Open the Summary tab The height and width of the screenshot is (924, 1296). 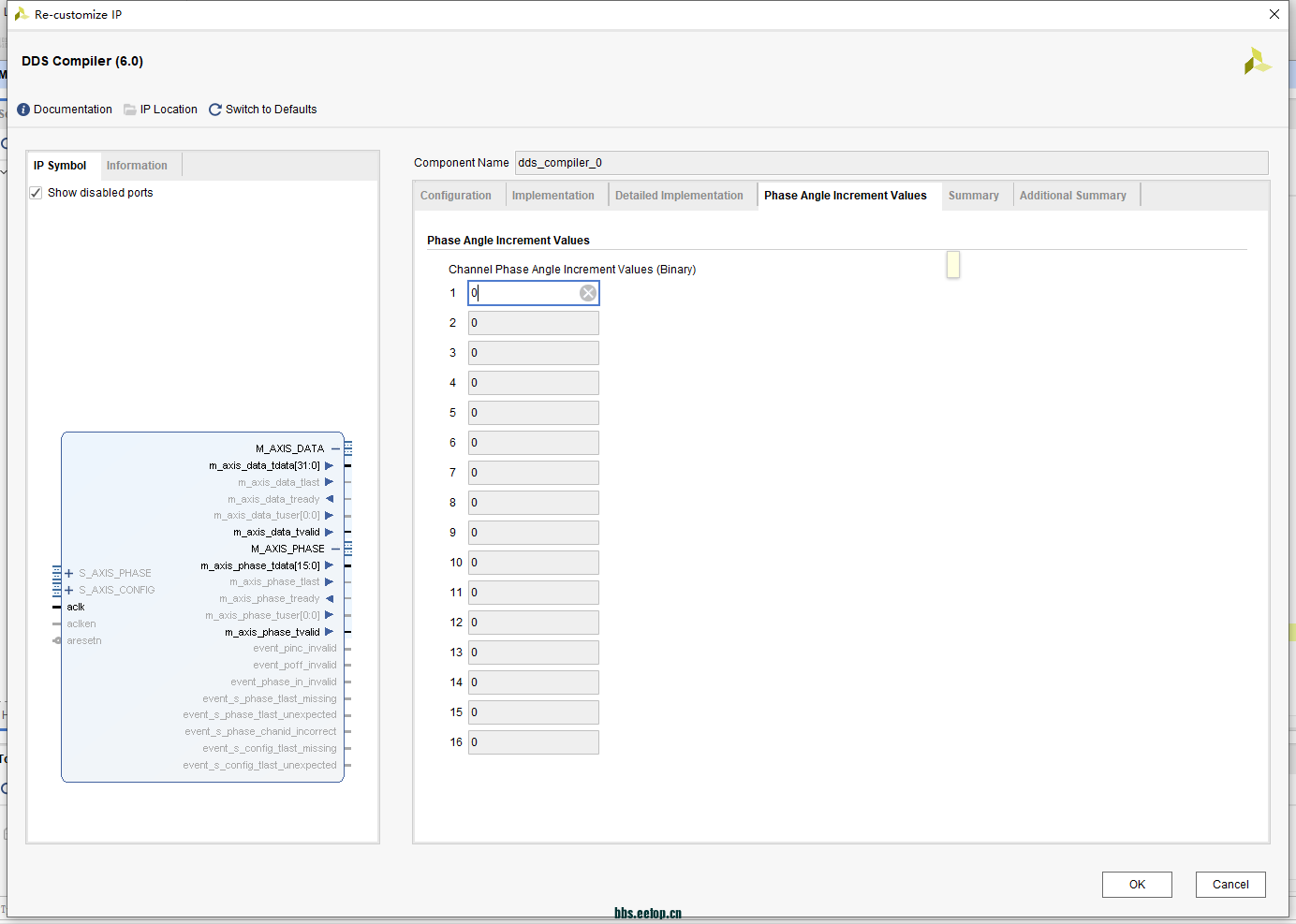[x=974, y=196]
